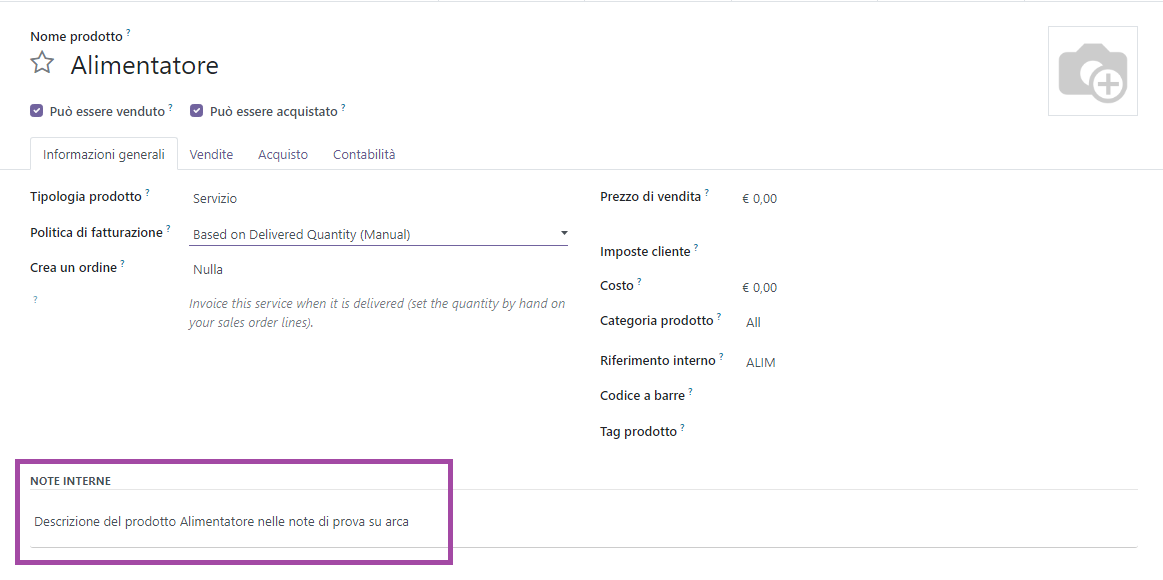Uncheck Può essere venduto checkbox
The image size is (1163, 580).
37,111
